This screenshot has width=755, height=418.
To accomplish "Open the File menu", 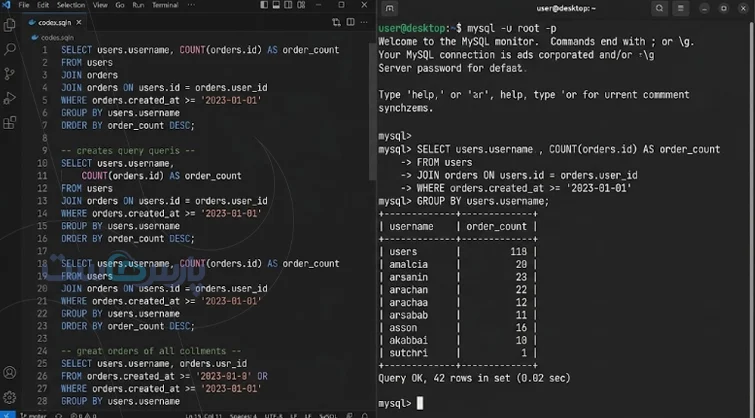I will (x=24, y=5).
